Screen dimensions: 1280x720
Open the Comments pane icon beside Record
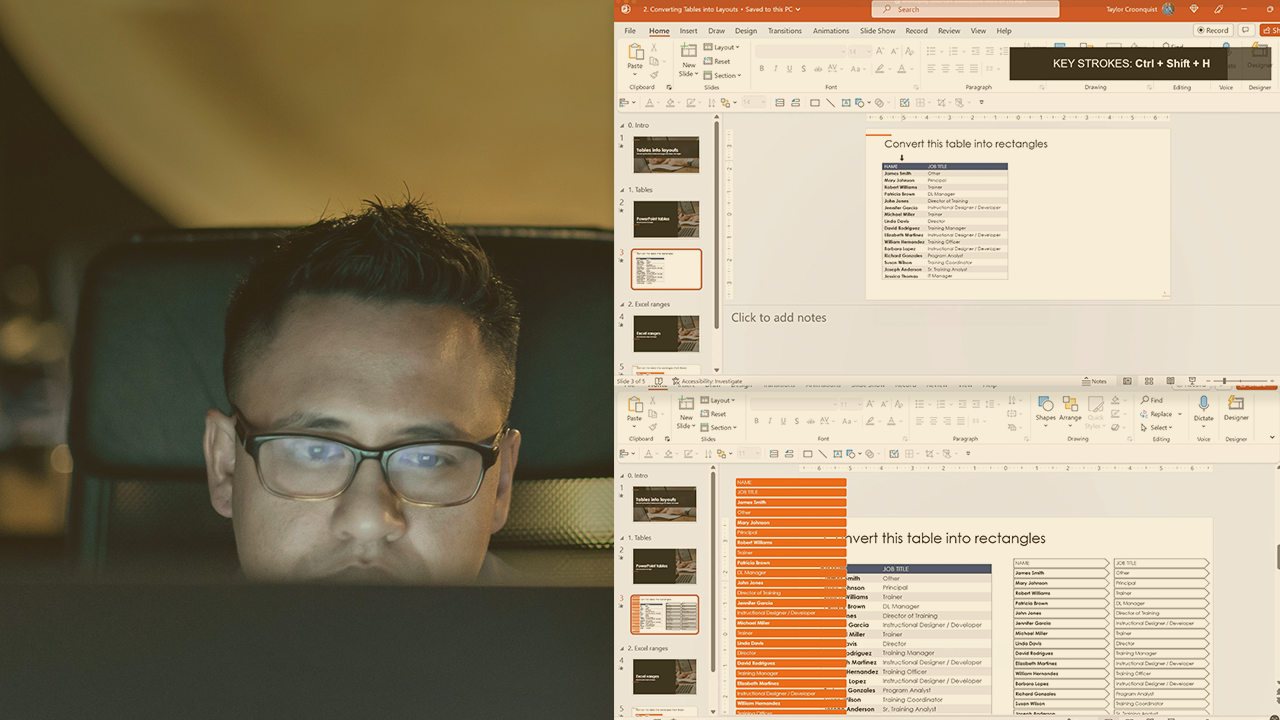pyautogui.click(x=1246, y=30)
